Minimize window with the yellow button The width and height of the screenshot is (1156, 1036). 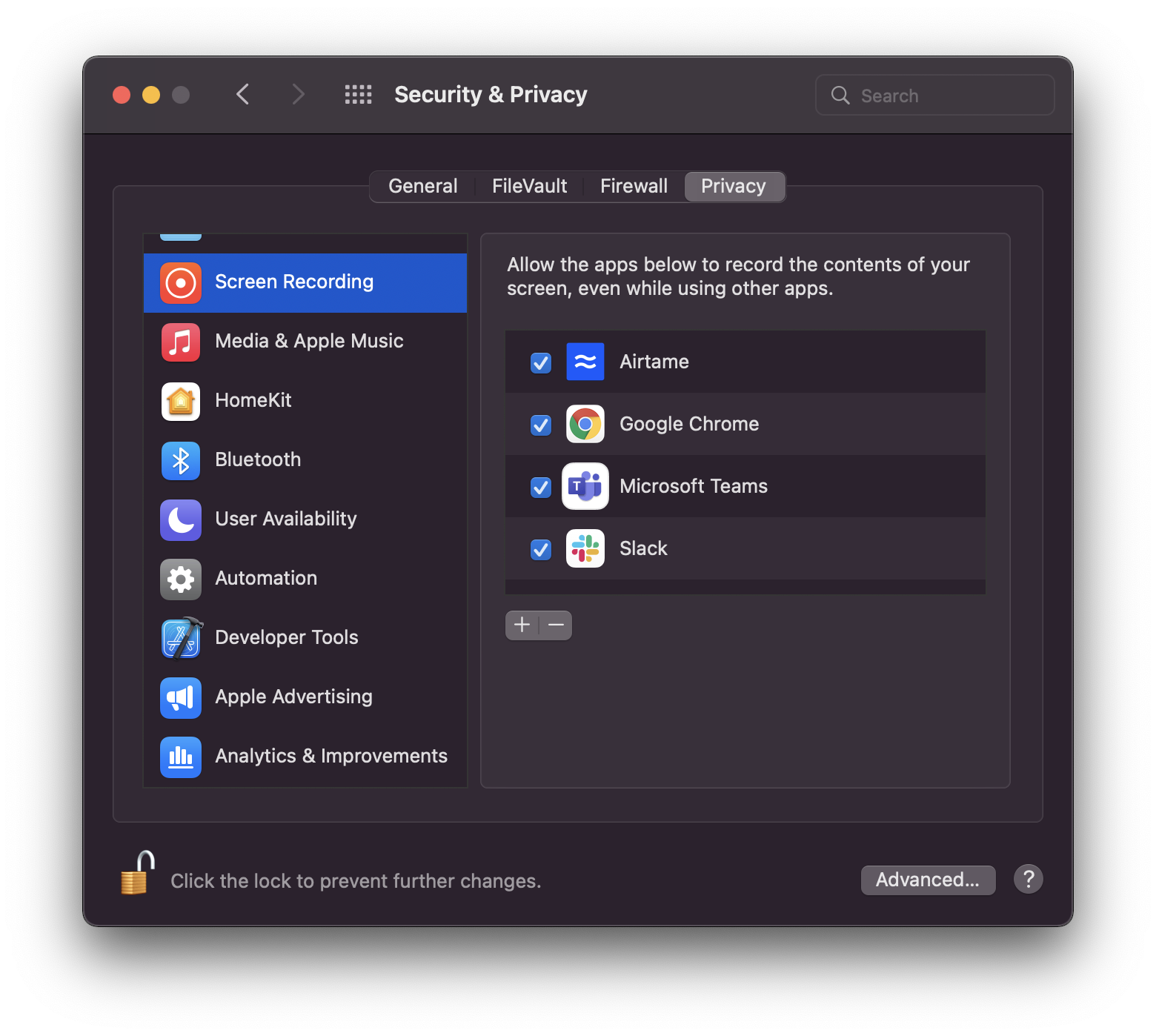point(151,95)
